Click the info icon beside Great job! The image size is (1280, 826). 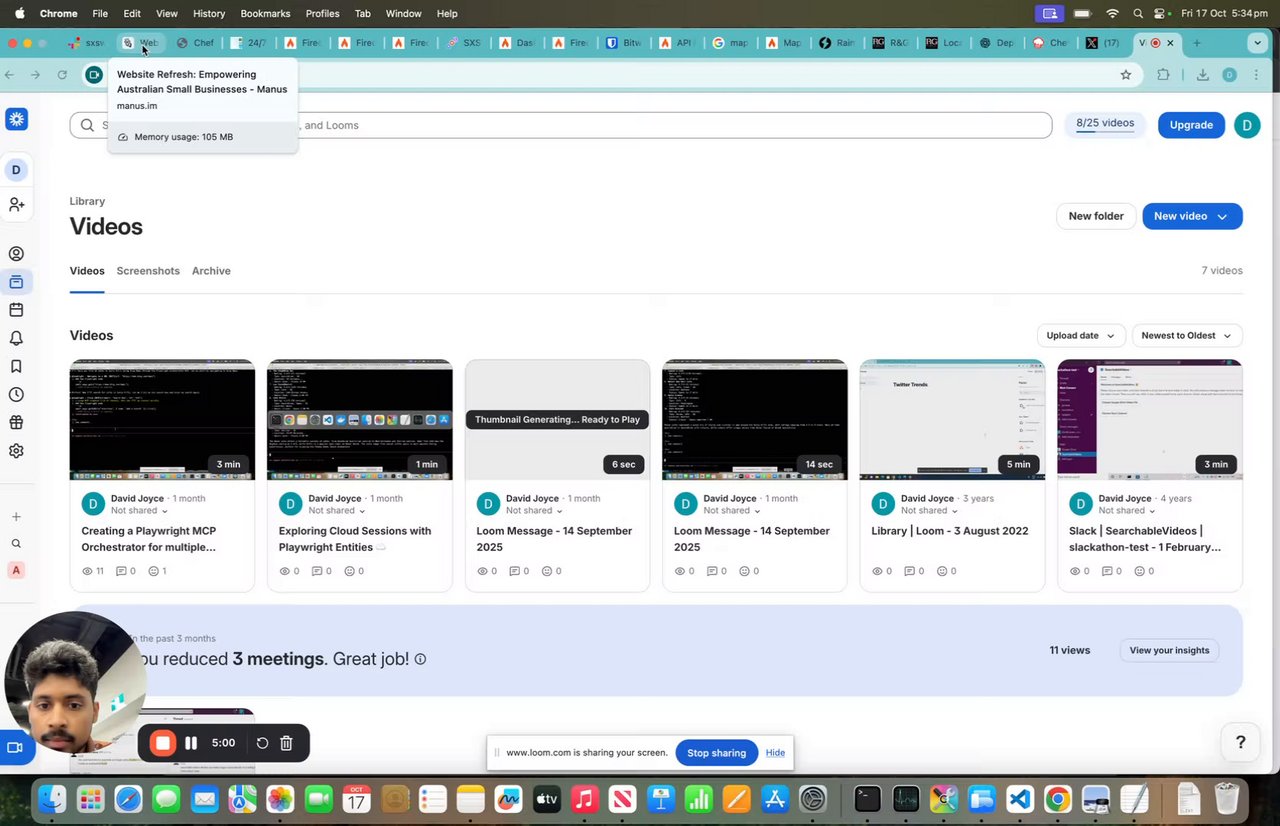[x=420, y=659]
